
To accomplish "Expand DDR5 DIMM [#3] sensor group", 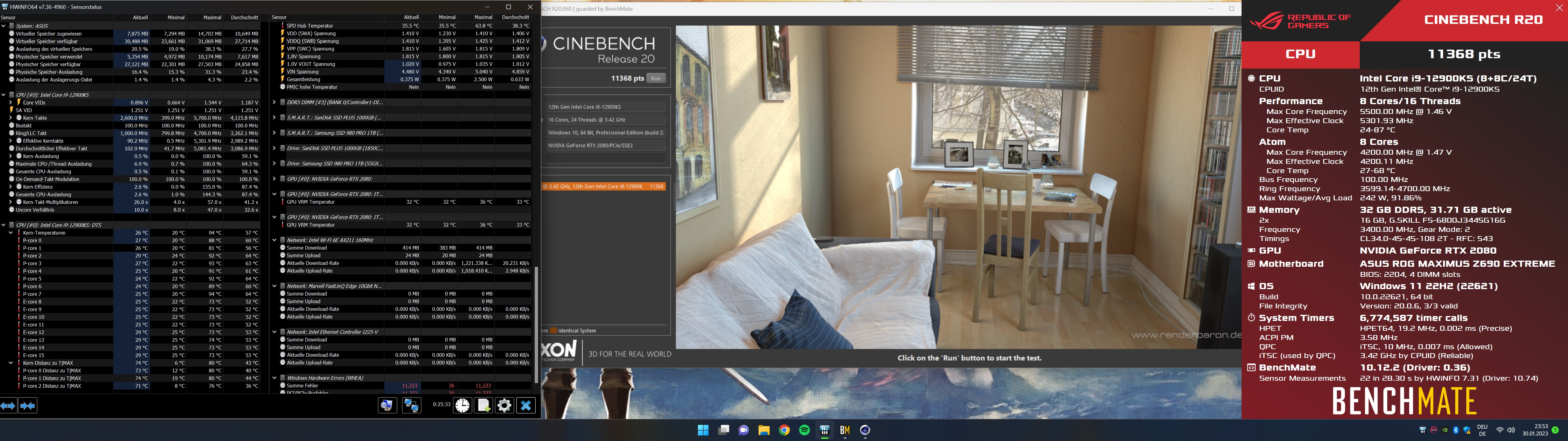I will [274, 102].
